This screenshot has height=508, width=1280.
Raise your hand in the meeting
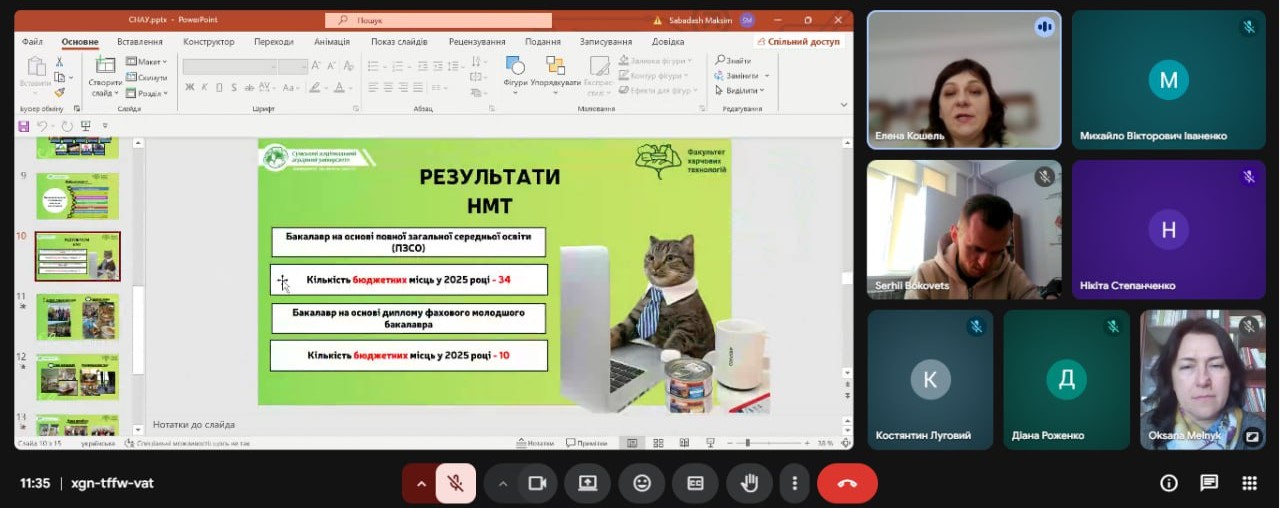coord(748,483)
